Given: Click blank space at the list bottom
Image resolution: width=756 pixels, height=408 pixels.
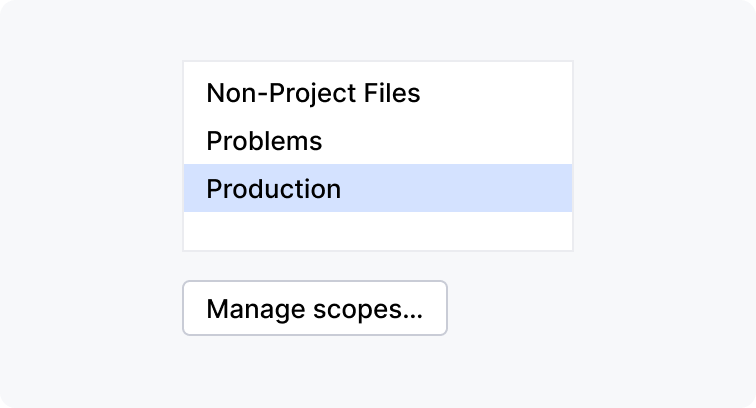Looking at the screenshot, I should pos(377,231).
